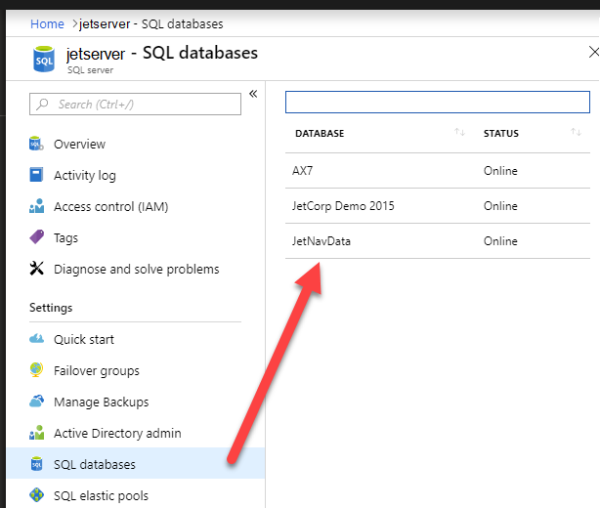Click the database filter input box
The image size is (600, 508).
point(437,102)
